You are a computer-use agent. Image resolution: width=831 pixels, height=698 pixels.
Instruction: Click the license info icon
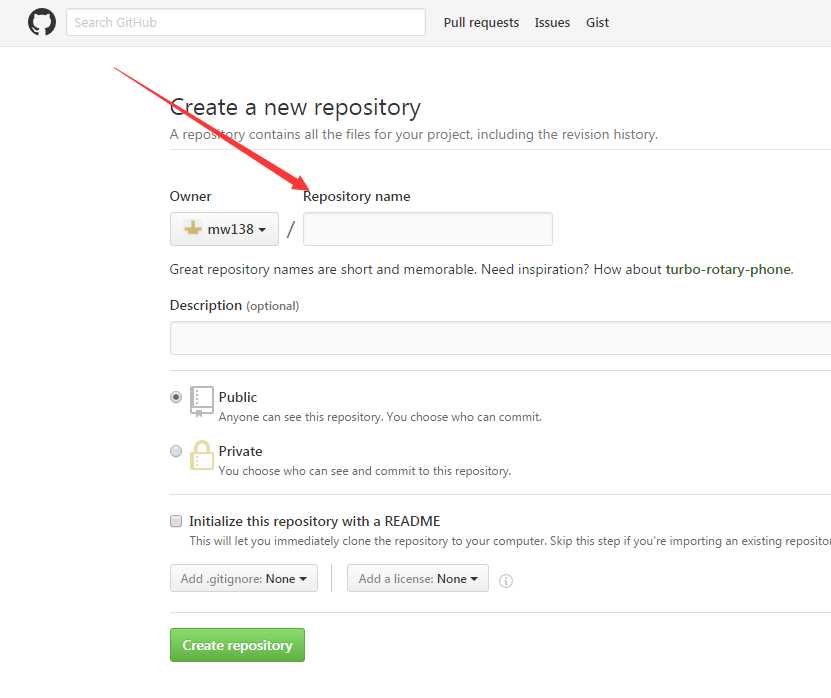pyautogui.click(x=506, y=581)
